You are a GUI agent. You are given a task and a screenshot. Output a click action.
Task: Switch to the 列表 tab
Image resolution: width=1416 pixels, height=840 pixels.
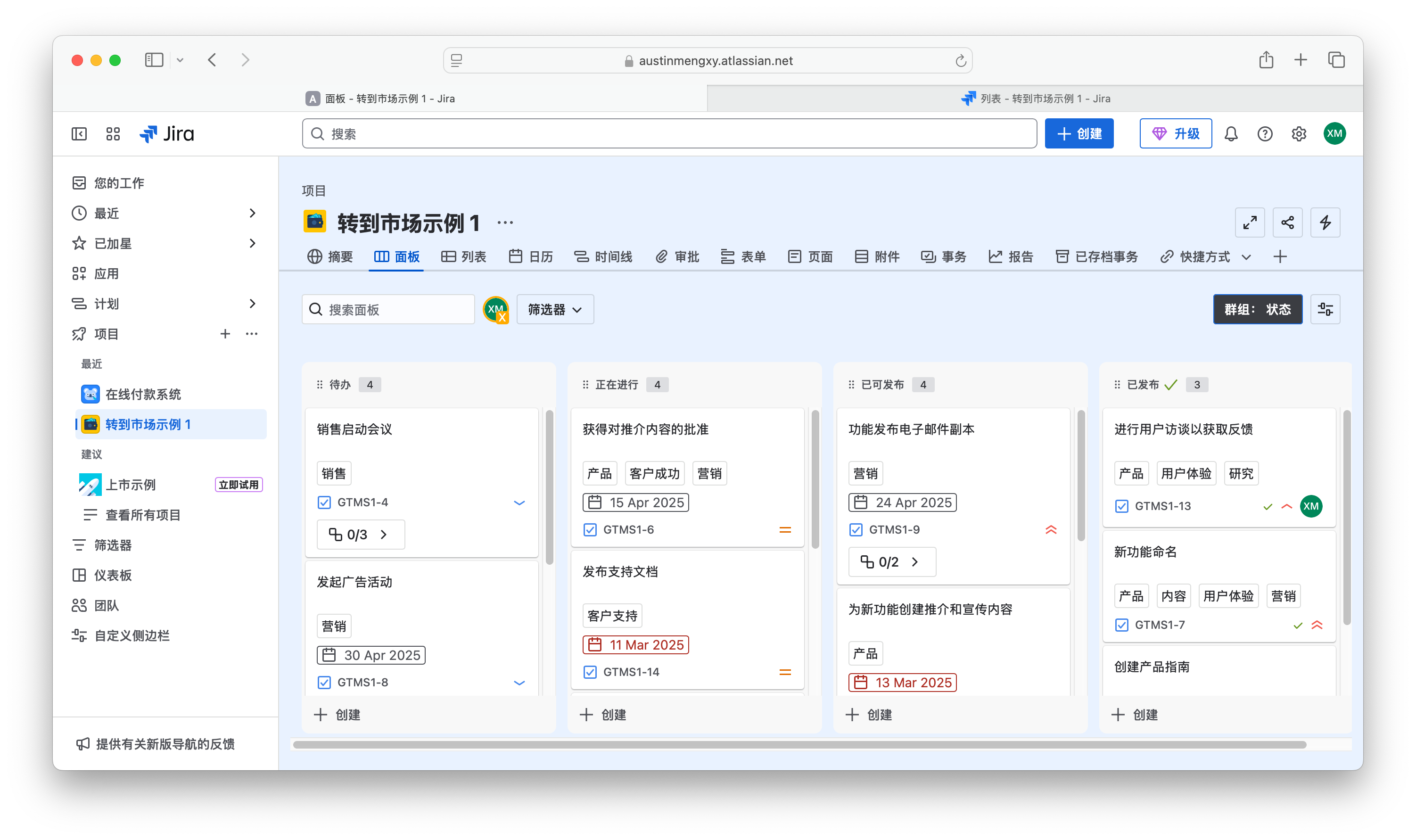point(463,257)
